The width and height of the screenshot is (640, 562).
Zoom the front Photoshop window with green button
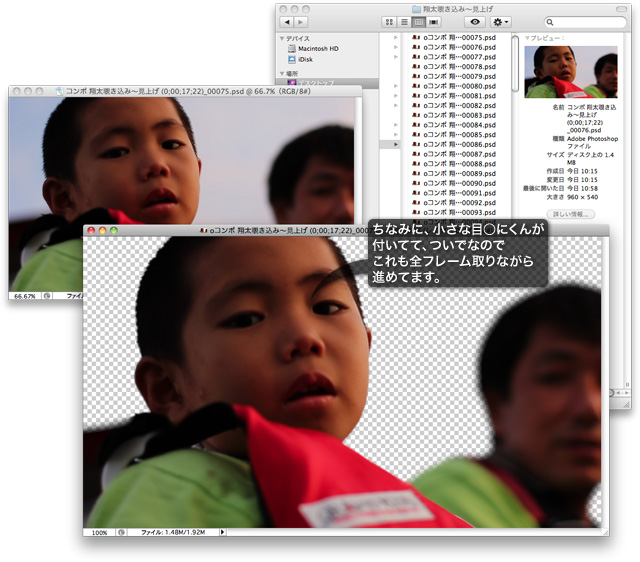pyautogui.click(x=114, y=231)
